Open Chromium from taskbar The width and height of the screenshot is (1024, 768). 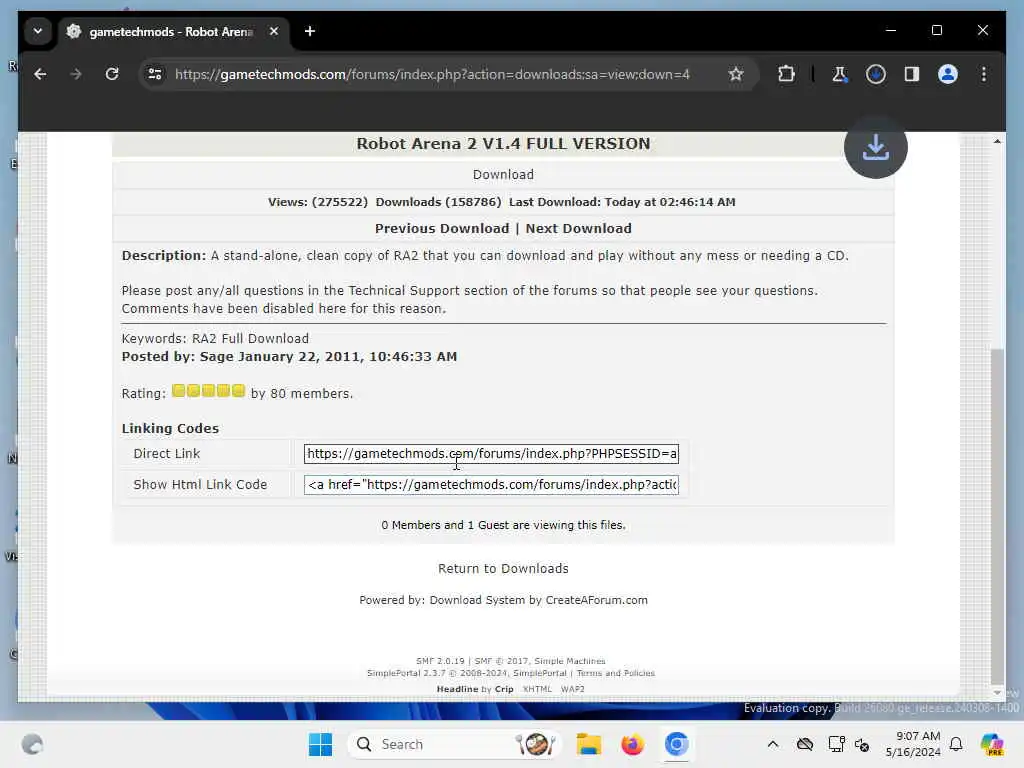[x=677, y=744]
